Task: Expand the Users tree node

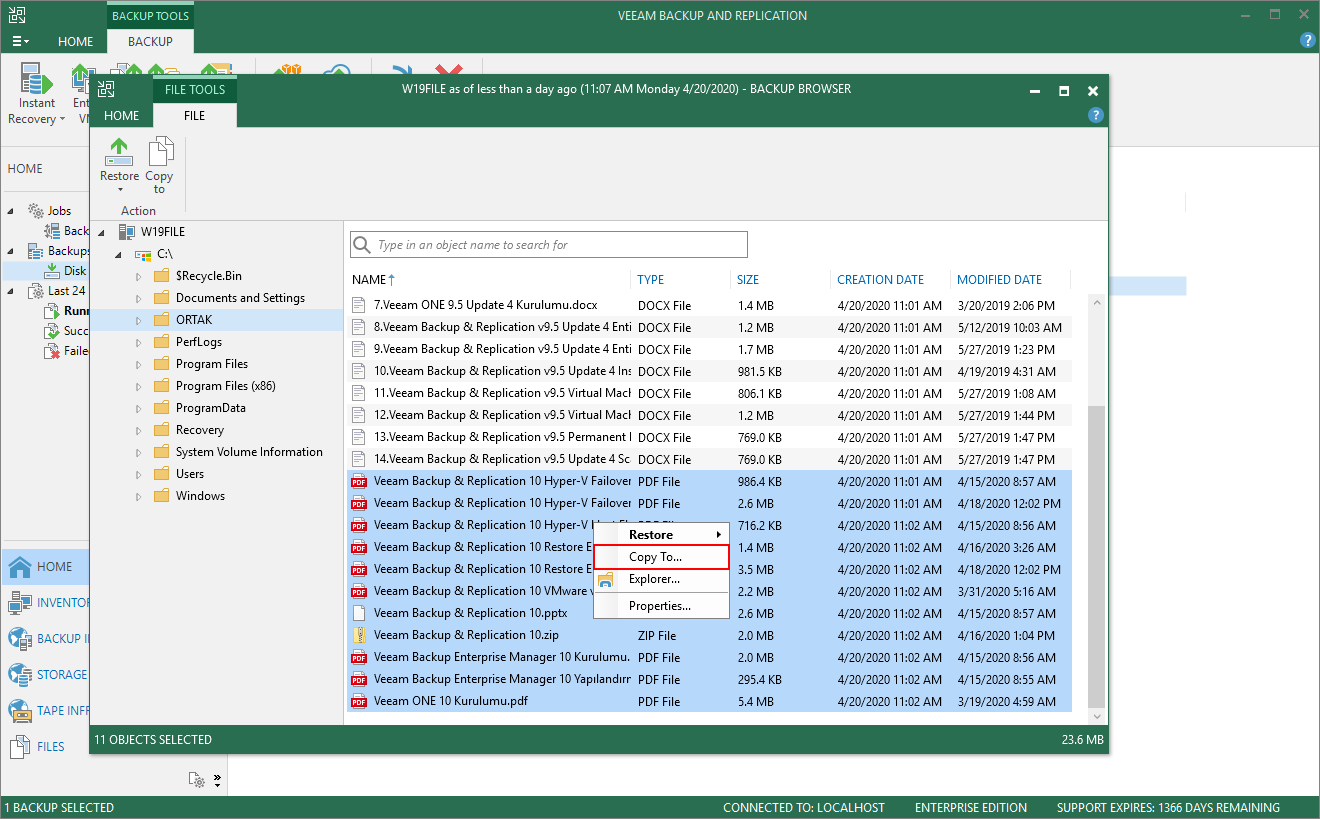Action: pos(139,474)
